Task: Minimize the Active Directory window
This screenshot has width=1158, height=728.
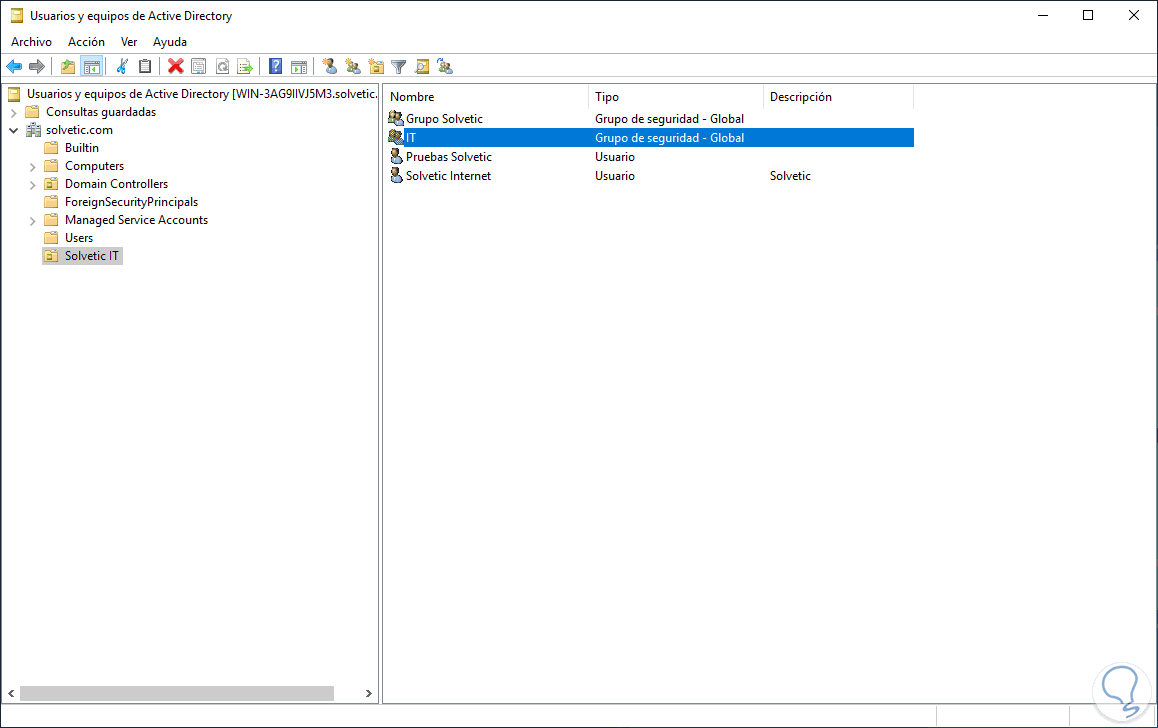Action: [x=1043, y=16]
